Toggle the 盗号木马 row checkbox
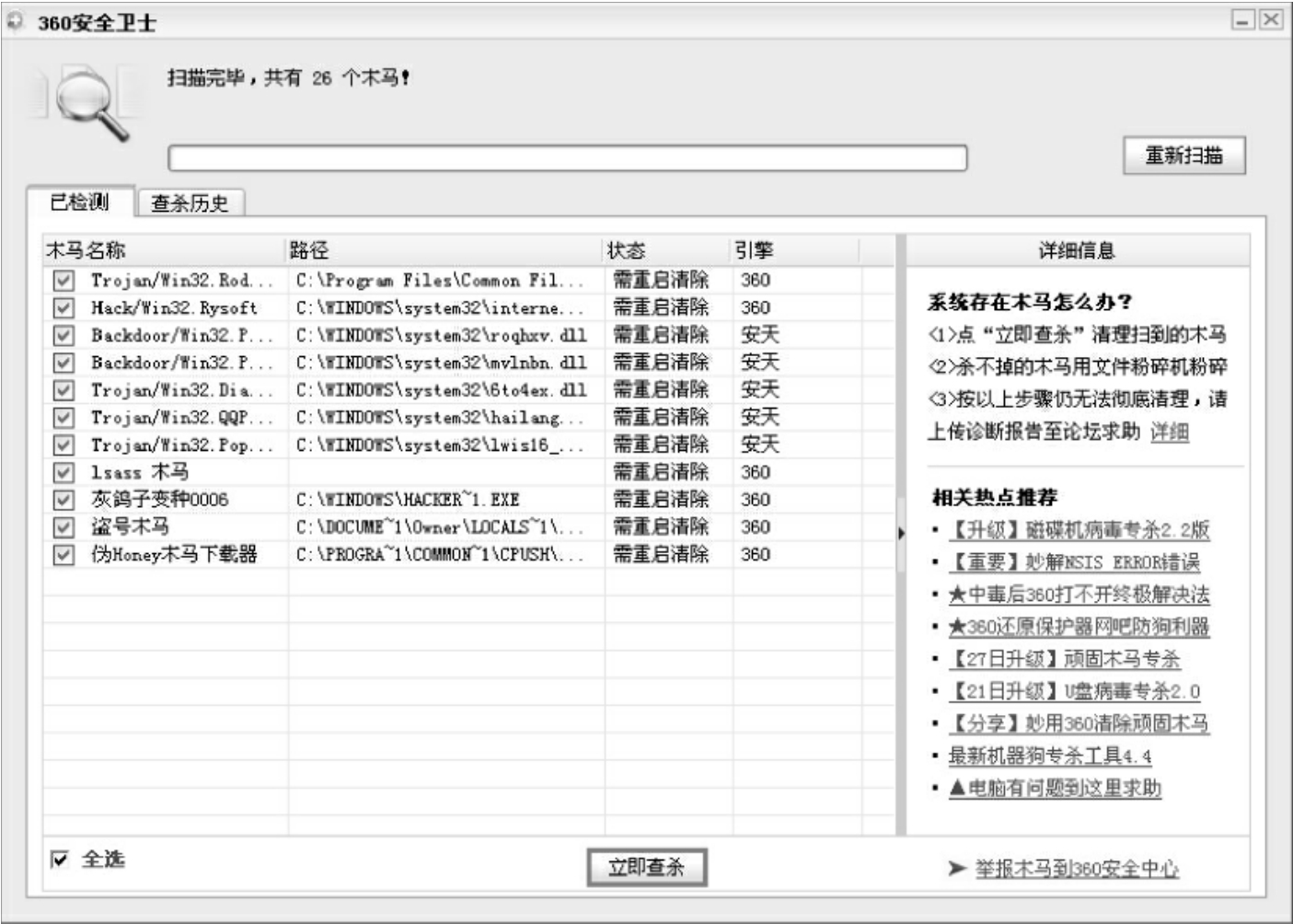Screen dimensions: 1293x924 (x=63, y=527)
